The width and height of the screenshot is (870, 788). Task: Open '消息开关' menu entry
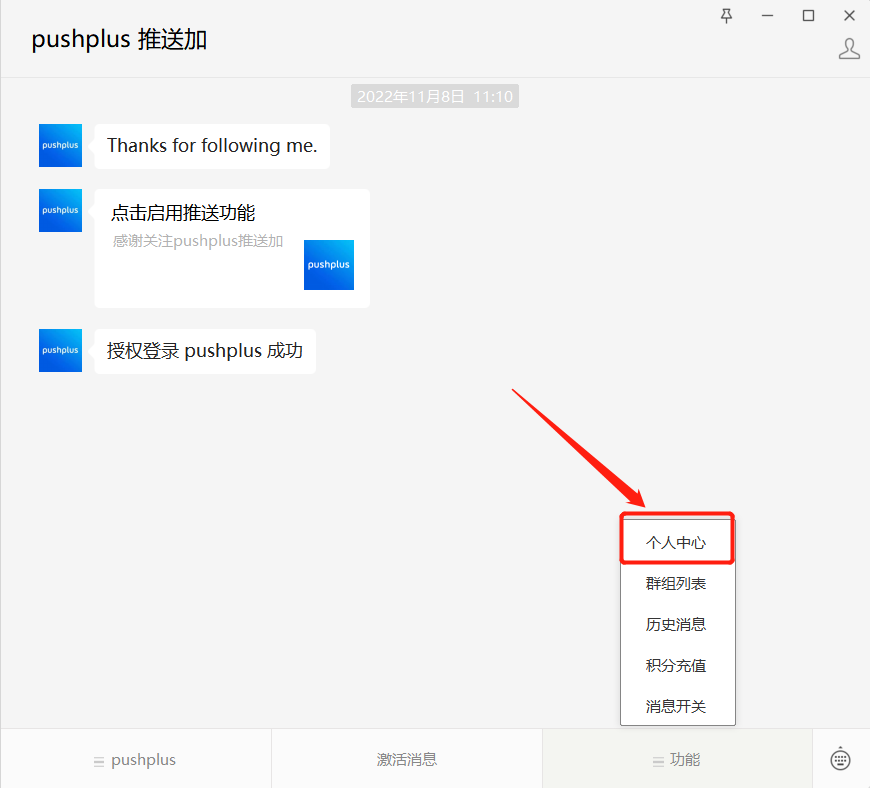pos(677,706)
